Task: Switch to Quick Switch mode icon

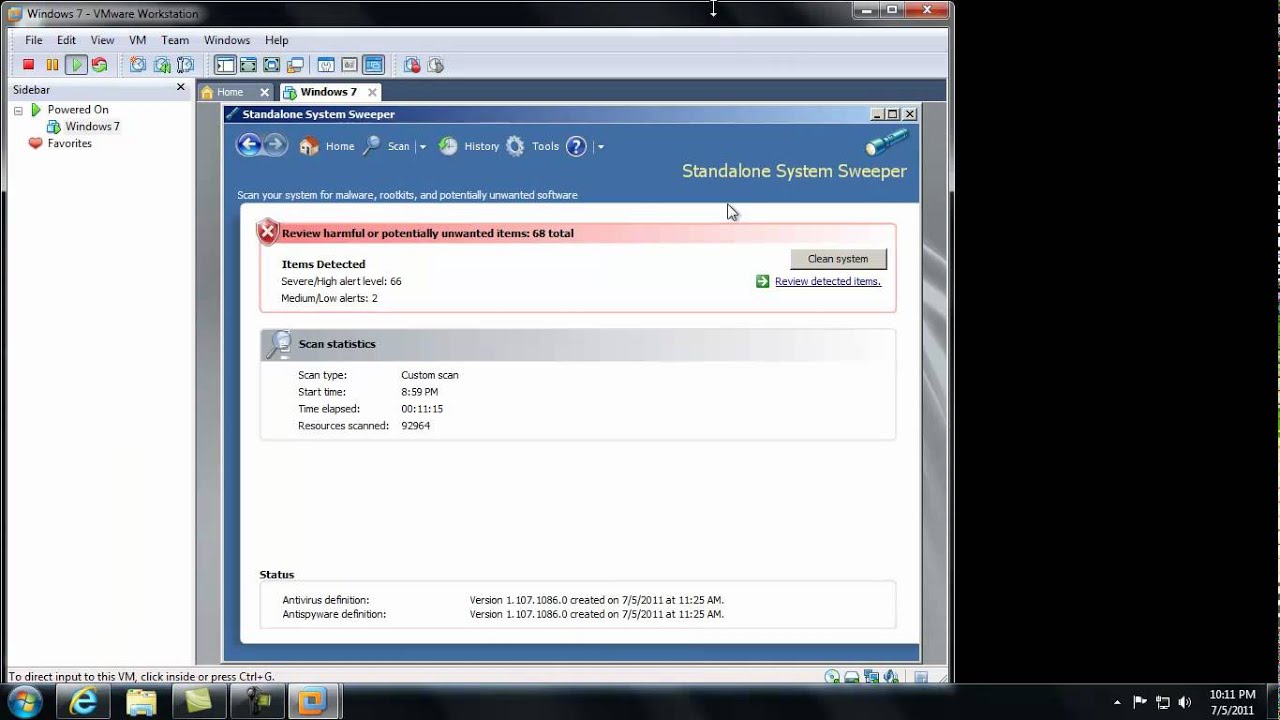Action: [249, 65]
